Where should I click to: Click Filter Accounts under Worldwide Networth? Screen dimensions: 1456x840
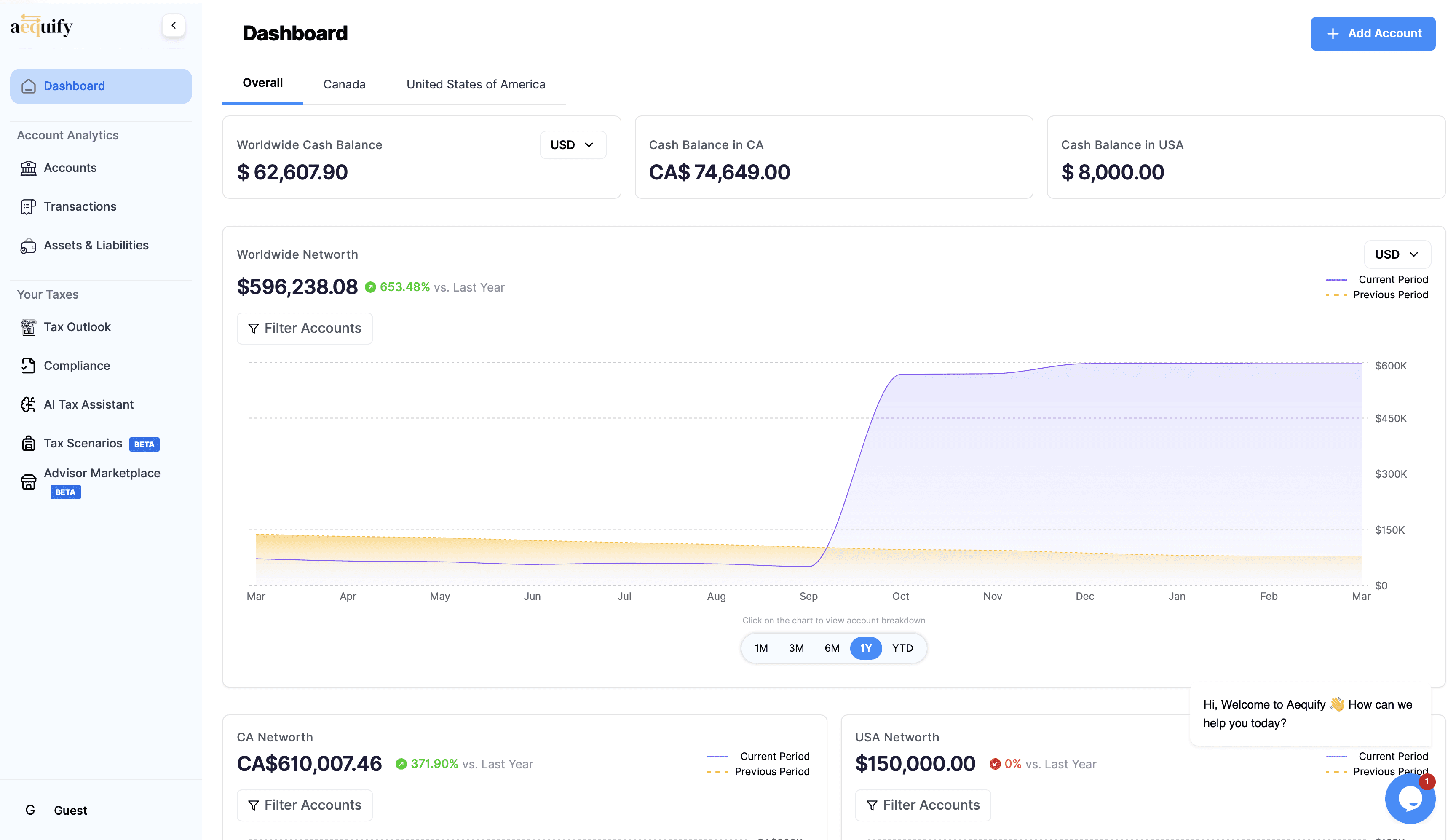pos(305,328)
